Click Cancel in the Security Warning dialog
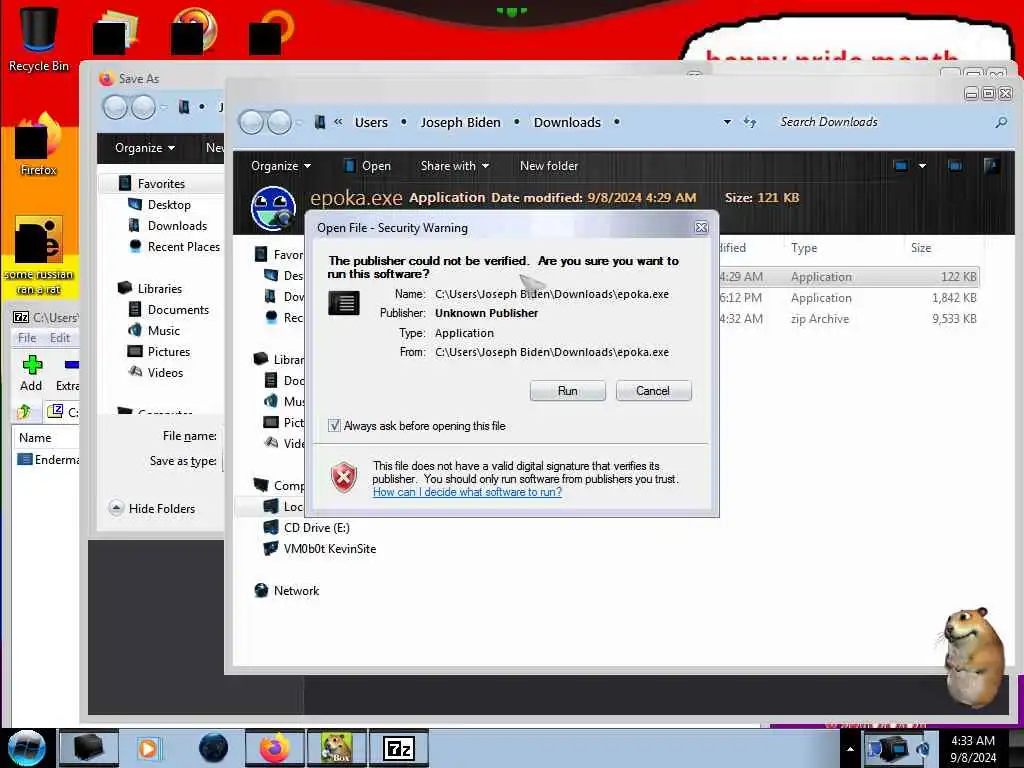Screen dimensions: 1024x768 (x=653, y=391)
